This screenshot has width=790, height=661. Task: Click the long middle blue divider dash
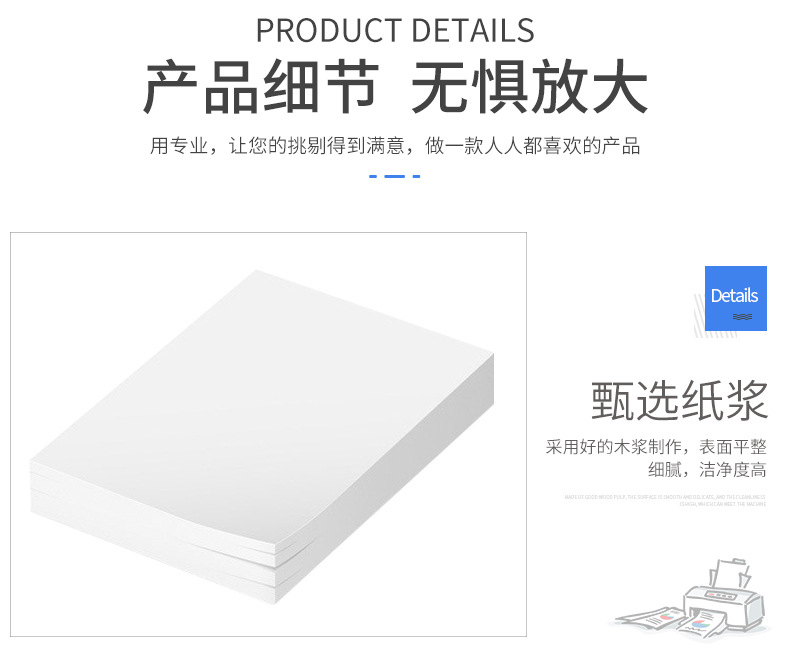394,176
